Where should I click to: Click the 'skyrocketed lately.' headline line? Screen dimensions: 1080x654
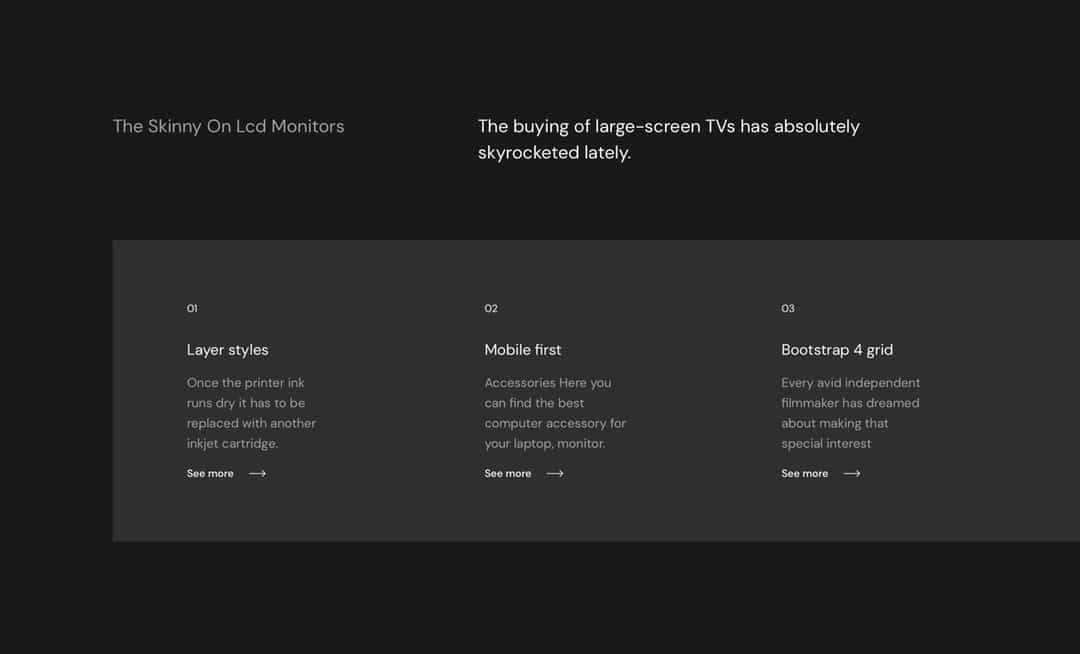tap(554, 153)
